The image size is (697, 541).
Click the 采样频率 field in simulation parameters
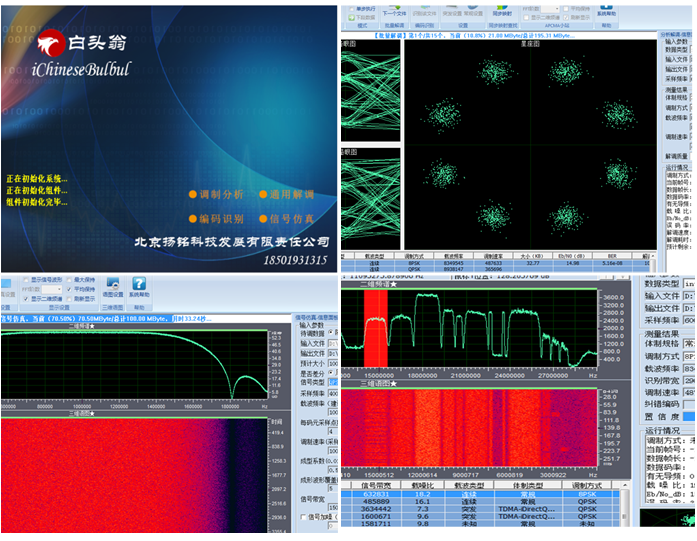[333, 393]
